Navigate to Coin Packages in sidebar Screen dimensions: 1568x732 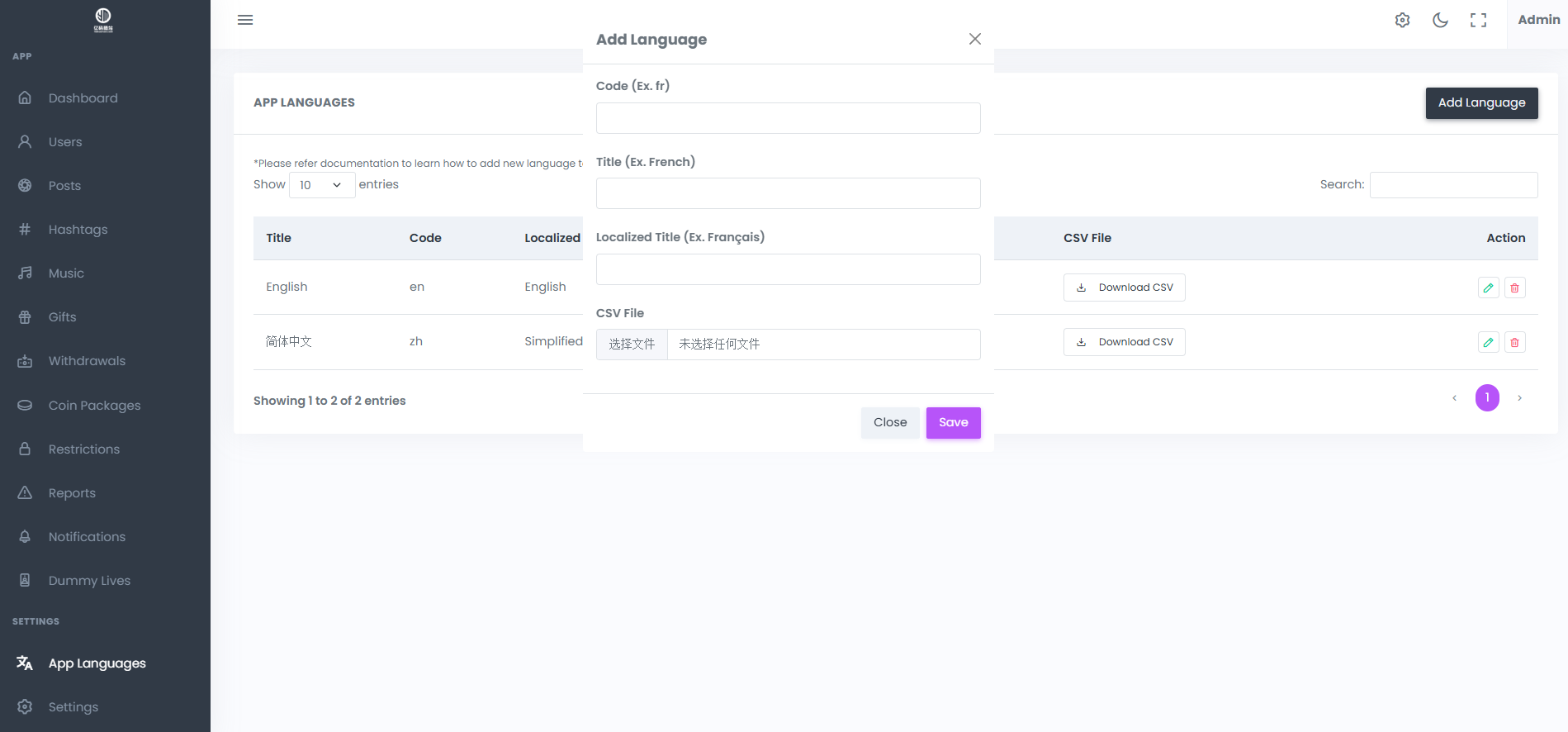[x=94, y=406]
